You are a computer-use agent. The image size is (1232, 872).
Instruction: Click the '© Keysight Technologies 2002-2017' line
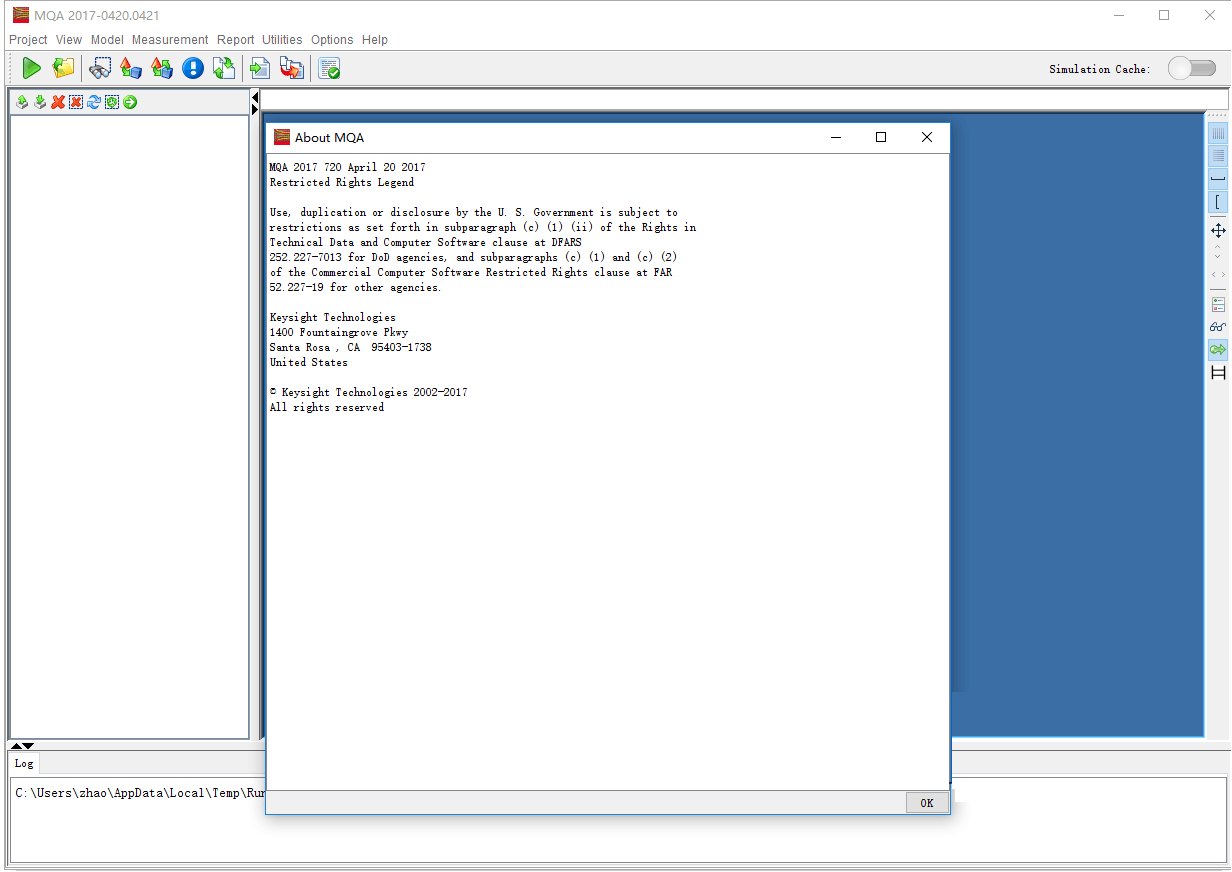[369, 393]
